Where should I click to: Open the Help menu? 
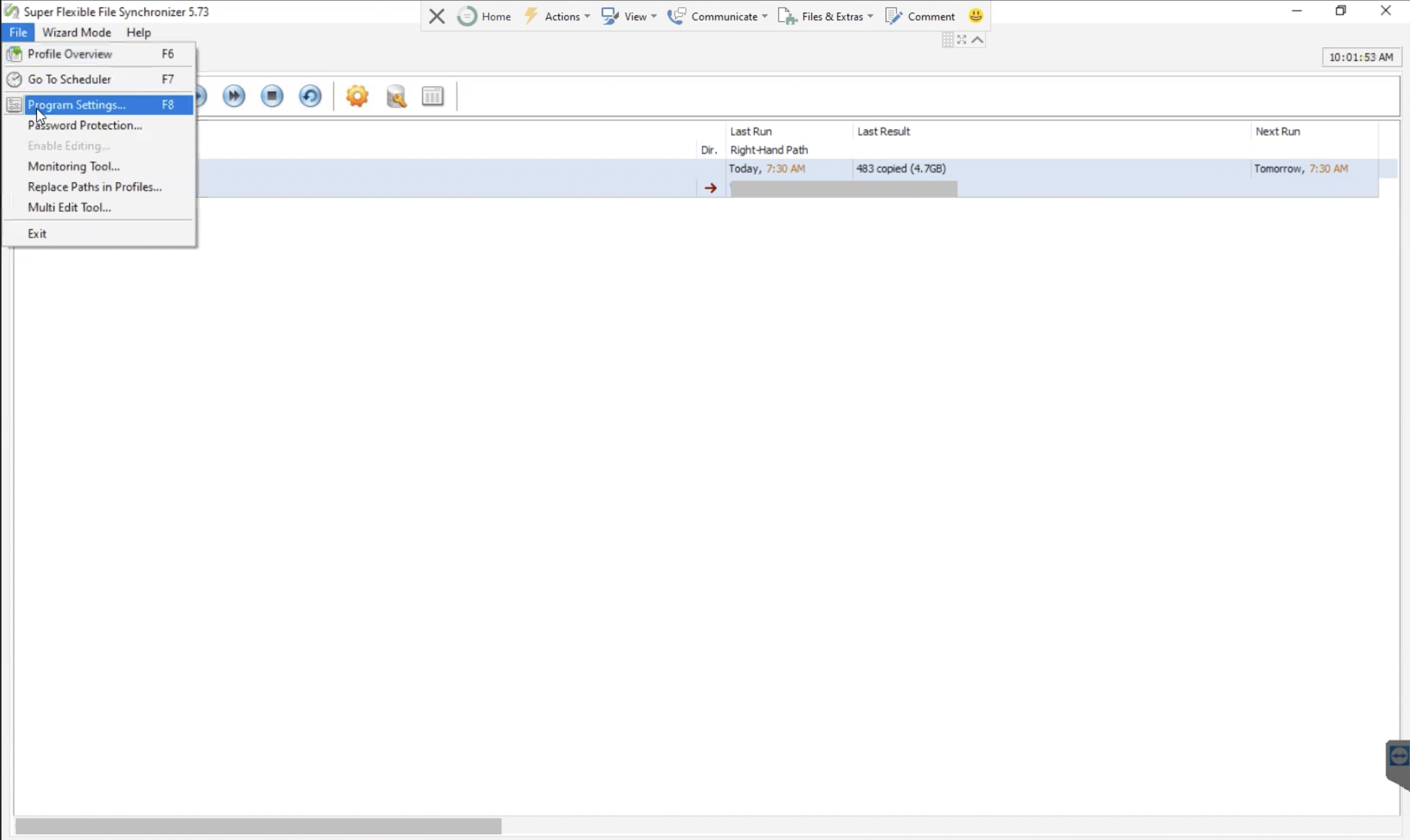coord(139,32)
